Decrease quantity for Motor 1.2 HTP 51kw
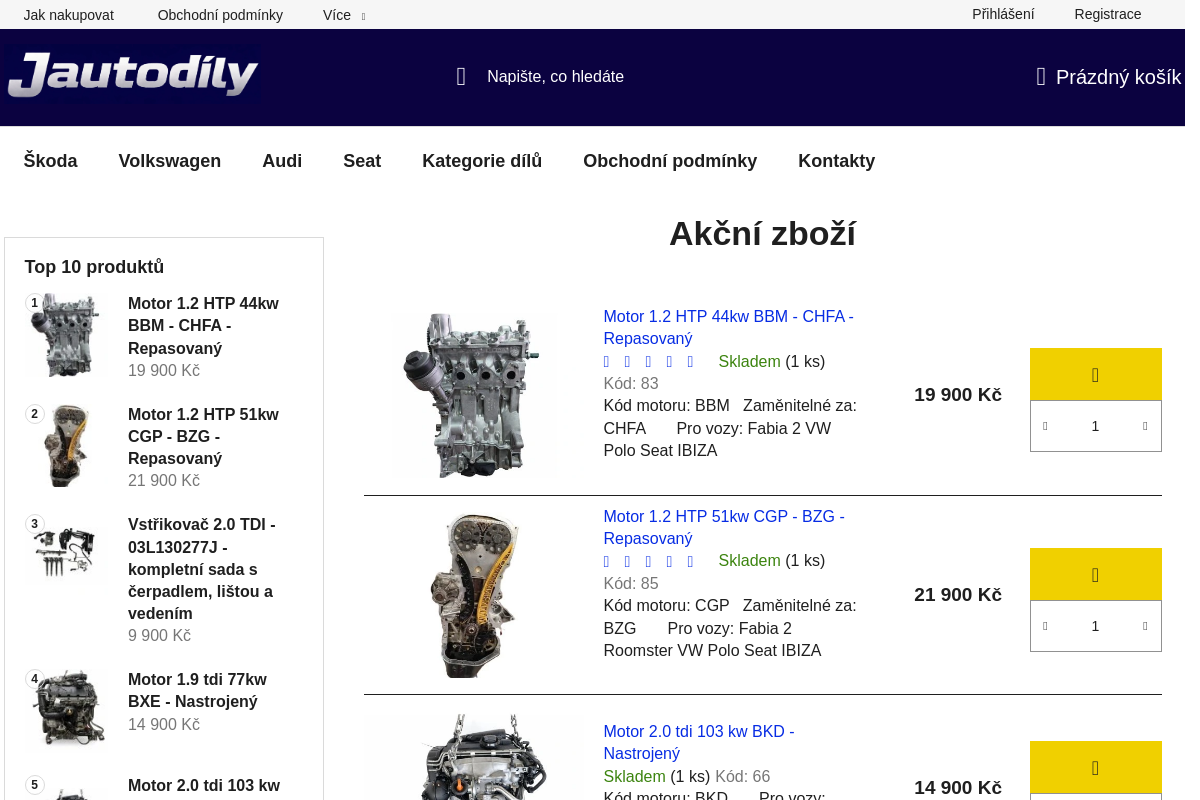Screen dimensions: 1200x800 coord(1045,626)
